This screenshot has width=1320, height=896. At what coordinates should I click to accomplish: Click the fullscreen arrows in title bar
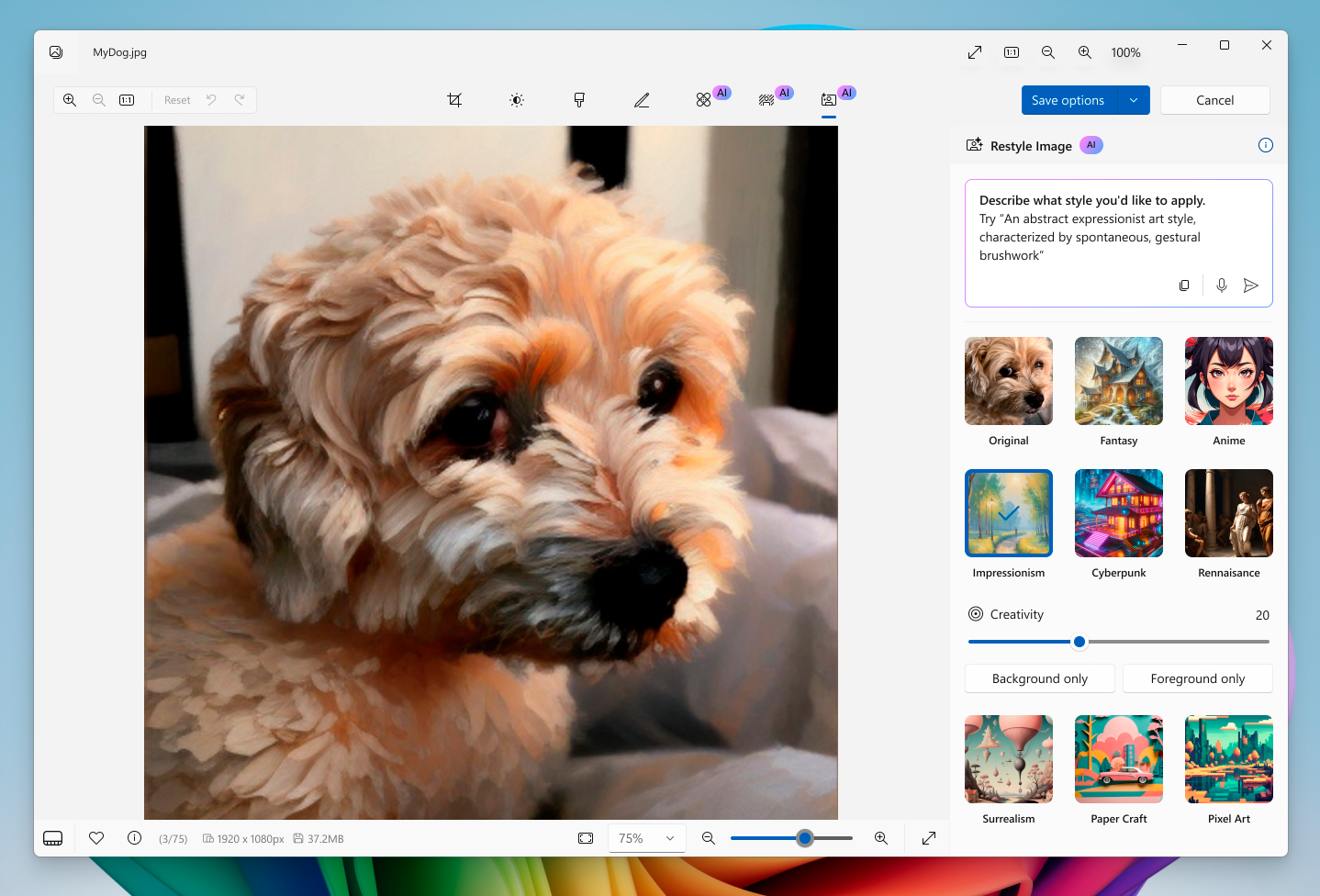975,52
